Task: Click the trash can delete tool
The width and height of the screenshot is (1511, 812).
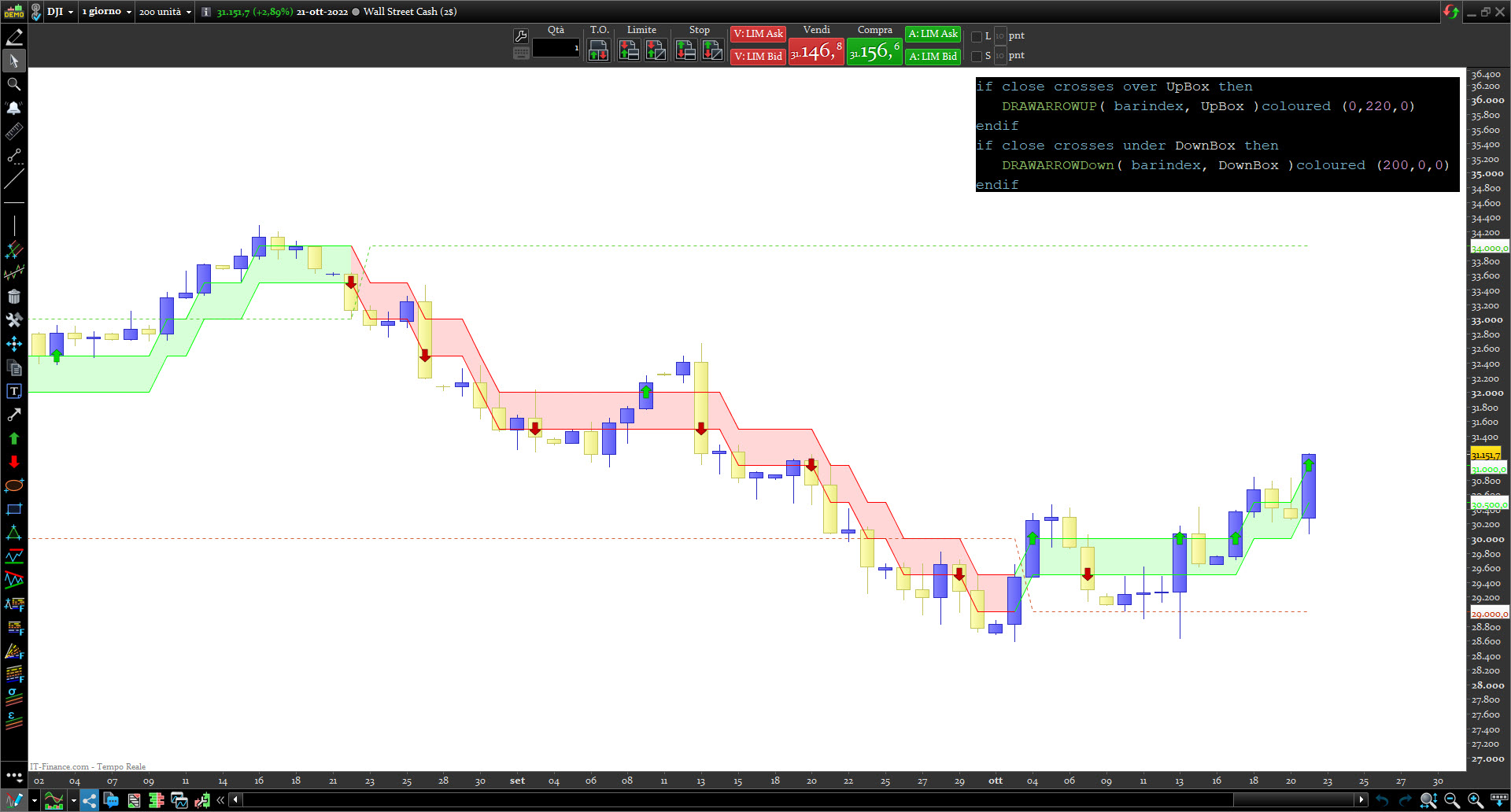Action: [14, 297]
